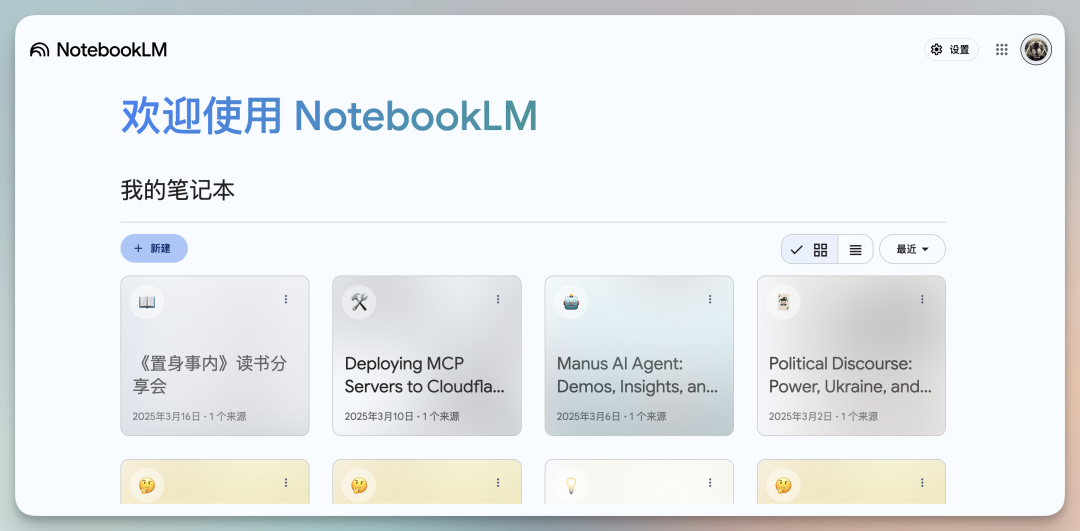This screenshot has width=1080, height=531.
Task: Open the user account avatar
Action: tap(1036, 50)
